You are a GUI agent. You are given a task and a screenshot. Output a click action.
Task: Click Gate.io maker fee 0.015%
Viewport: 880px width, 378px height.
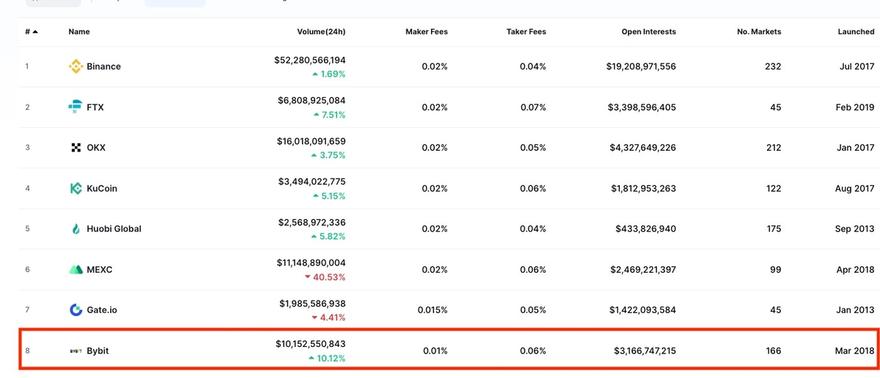[433, 310]
